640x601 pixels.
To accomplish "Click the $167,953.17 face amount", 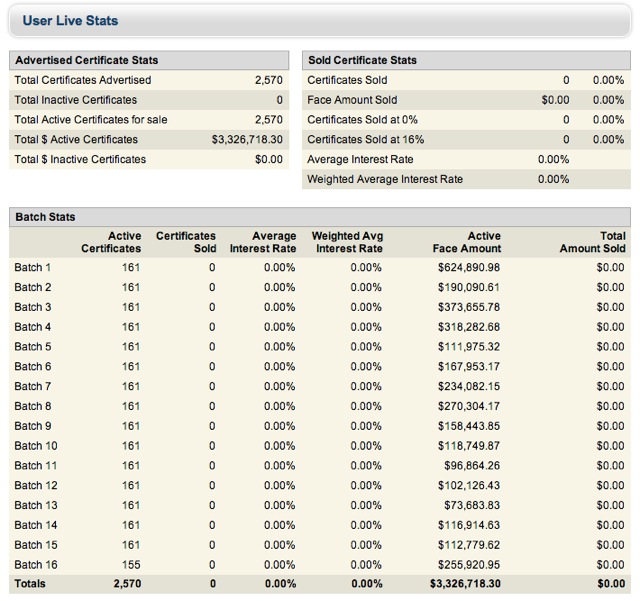I will pos(469,367).
